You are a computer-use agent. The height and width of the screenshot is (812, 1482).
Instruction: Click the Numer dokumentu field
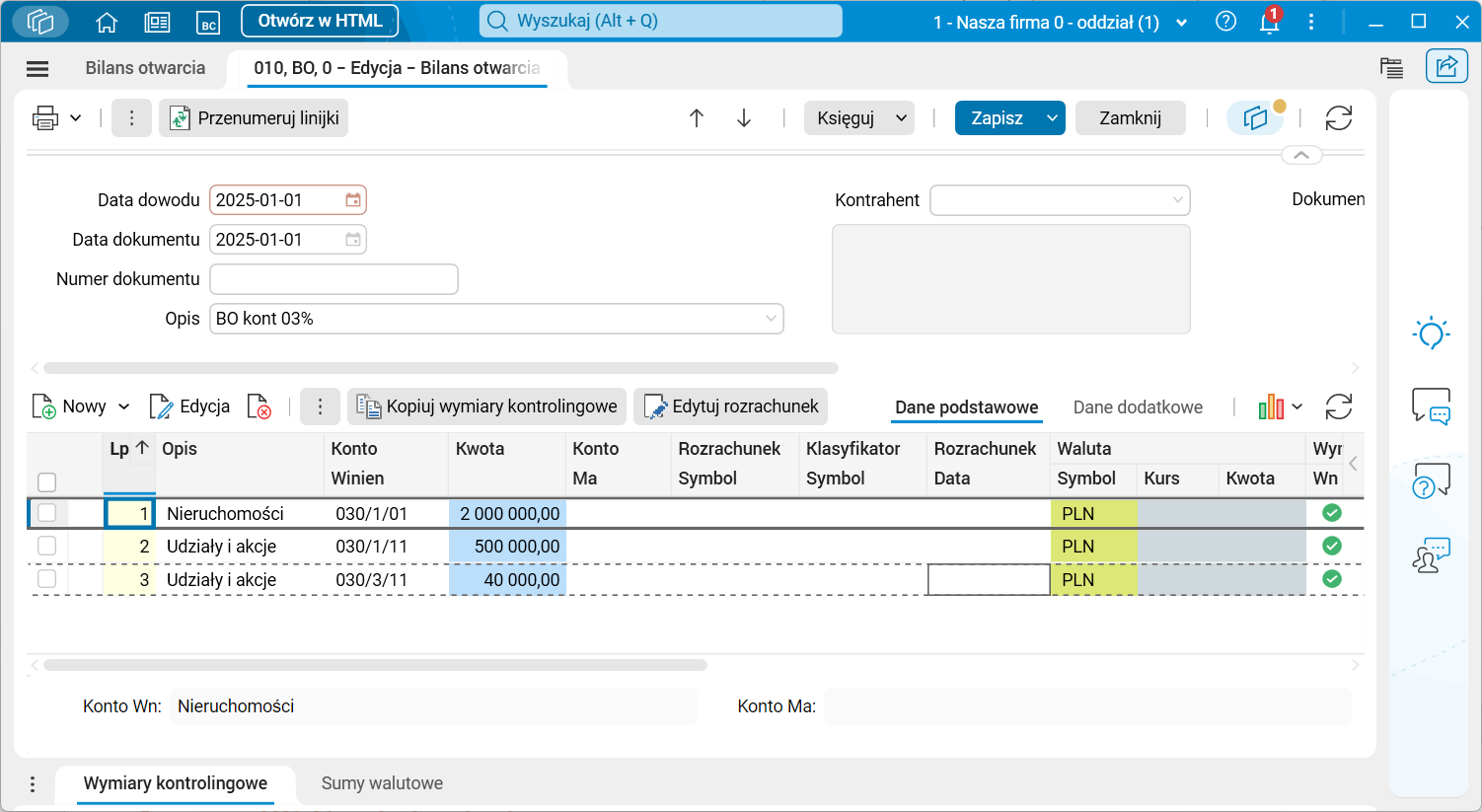click(334, 279)
